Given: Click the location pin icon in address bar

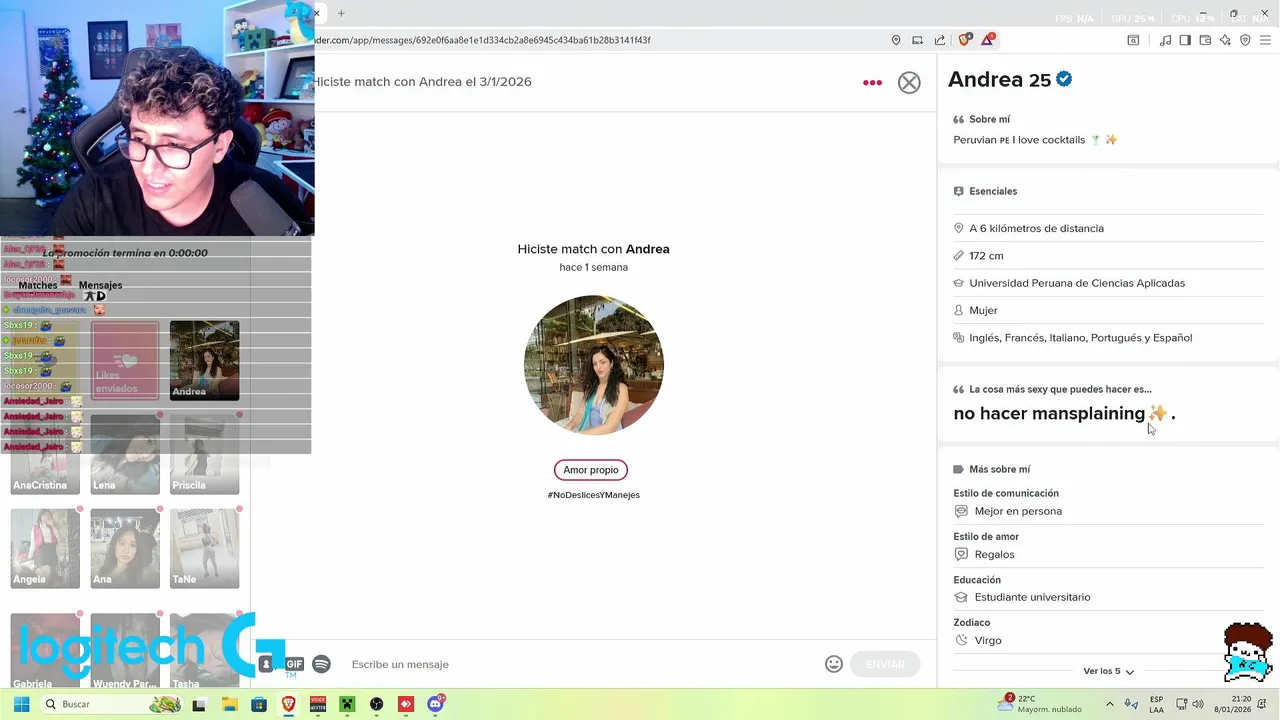Looking at the screenshot, I should click(x=896, y=40).
